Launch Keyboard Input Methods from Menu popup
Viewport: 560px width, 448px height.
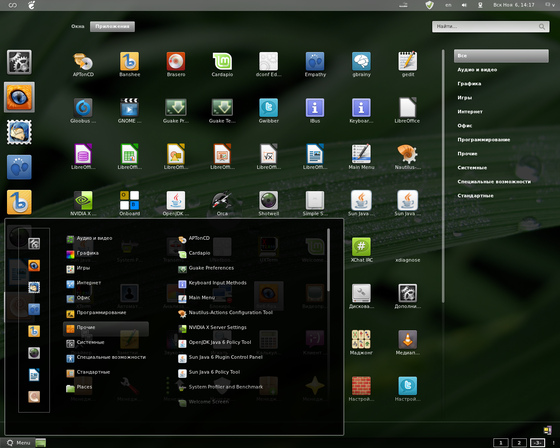[212, 283]
